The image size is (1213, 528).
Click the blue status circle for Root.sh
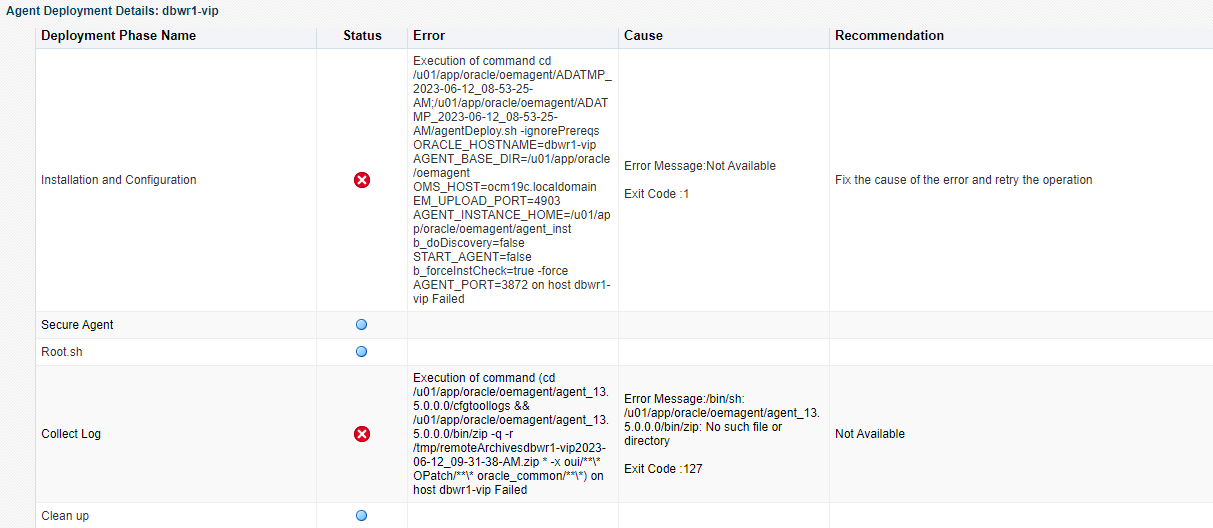click(x=362, y=352)
